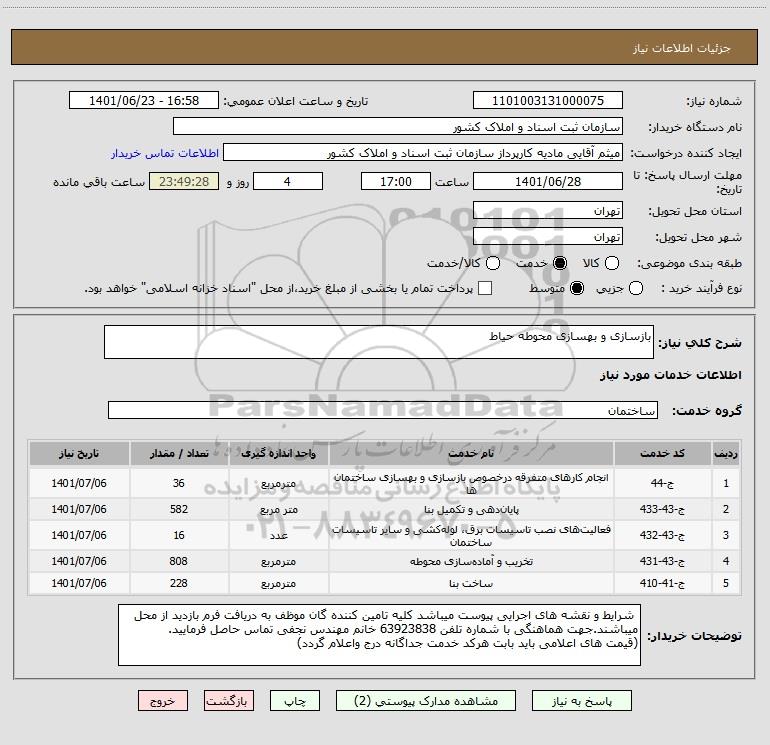Click quantity cell 582
Image resolution: width=770 pixels, height=745 pixels.
(179, 509)
